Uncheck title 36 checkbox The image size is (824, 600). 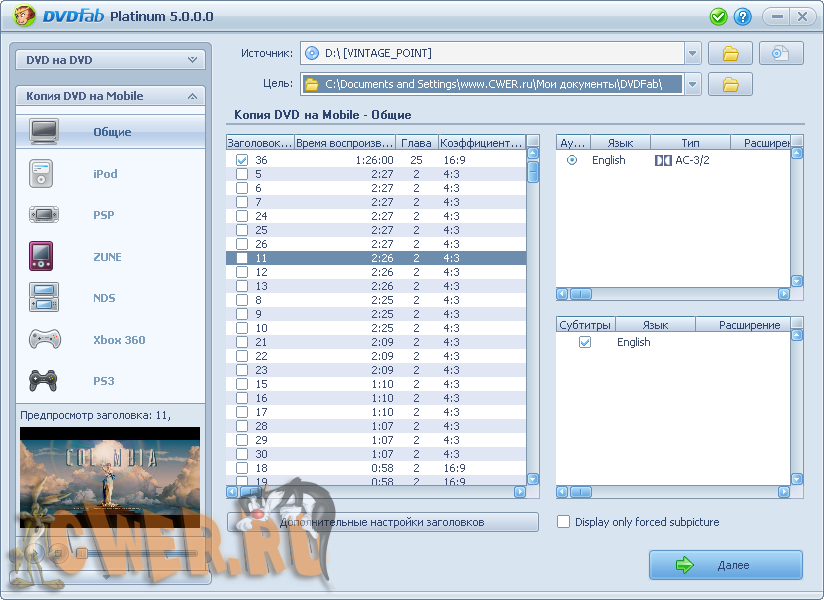point(242,160)
